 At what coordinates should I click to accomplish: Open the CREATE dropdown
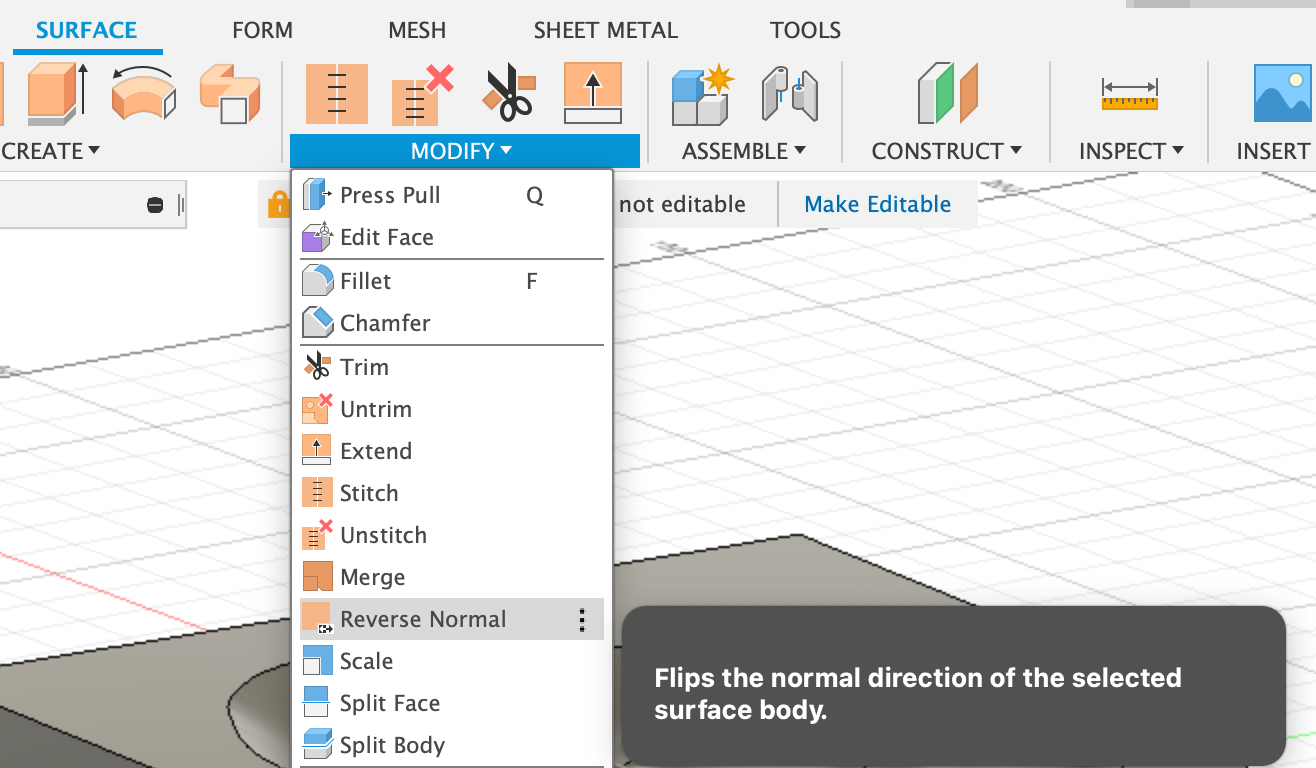click(x=48, y=150)
